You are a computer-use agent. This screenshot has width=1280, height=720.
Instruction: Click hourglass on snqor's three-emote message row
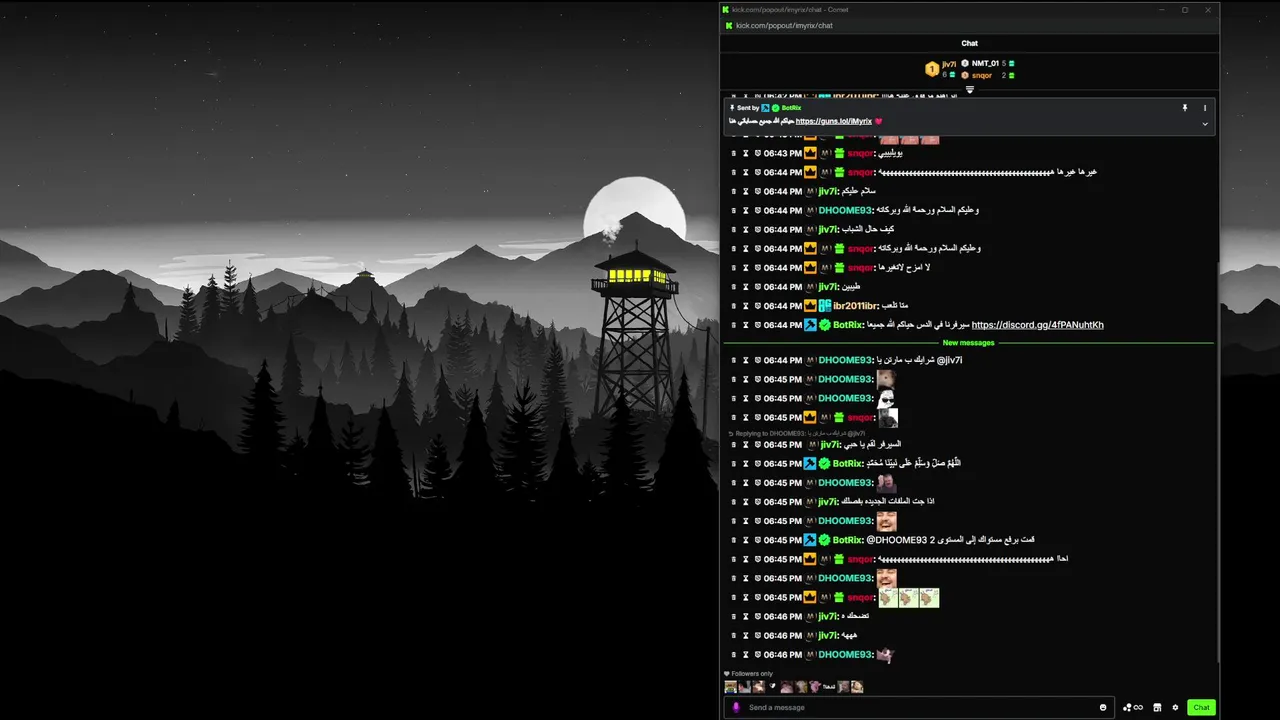pos(745,598)
